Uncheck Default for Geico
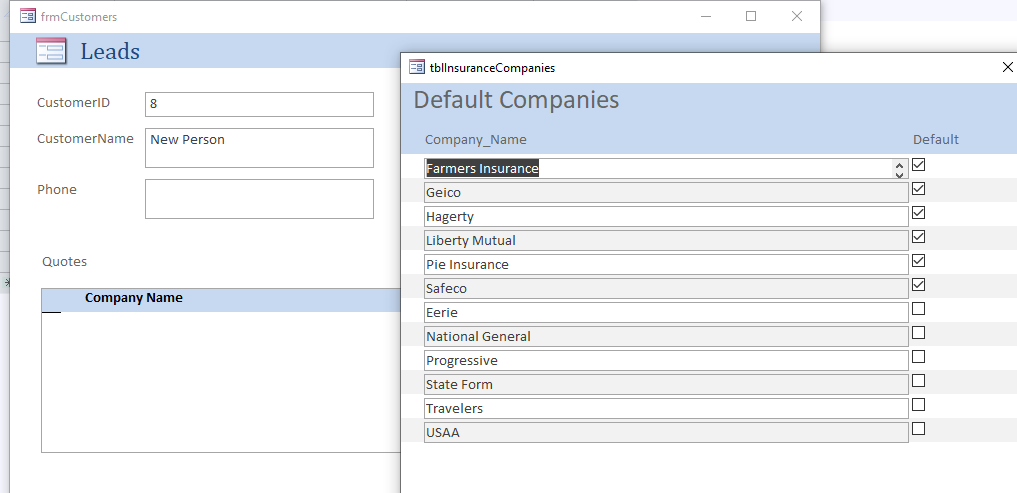 point(918,189)
